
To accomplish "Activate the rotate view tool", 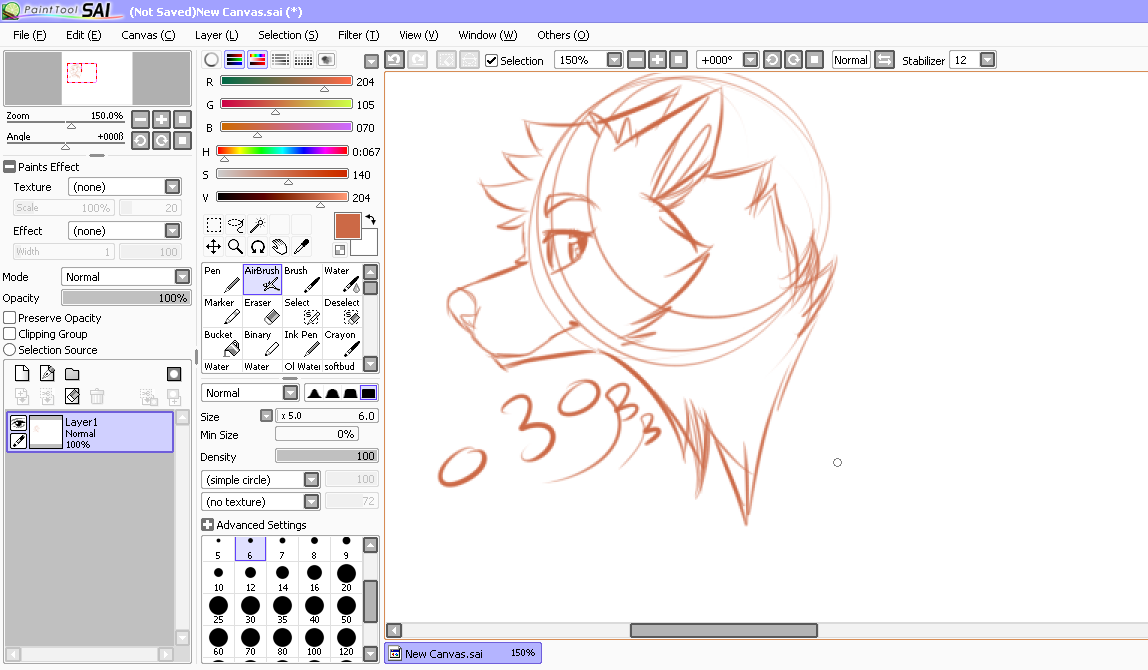I will (258, 247).
